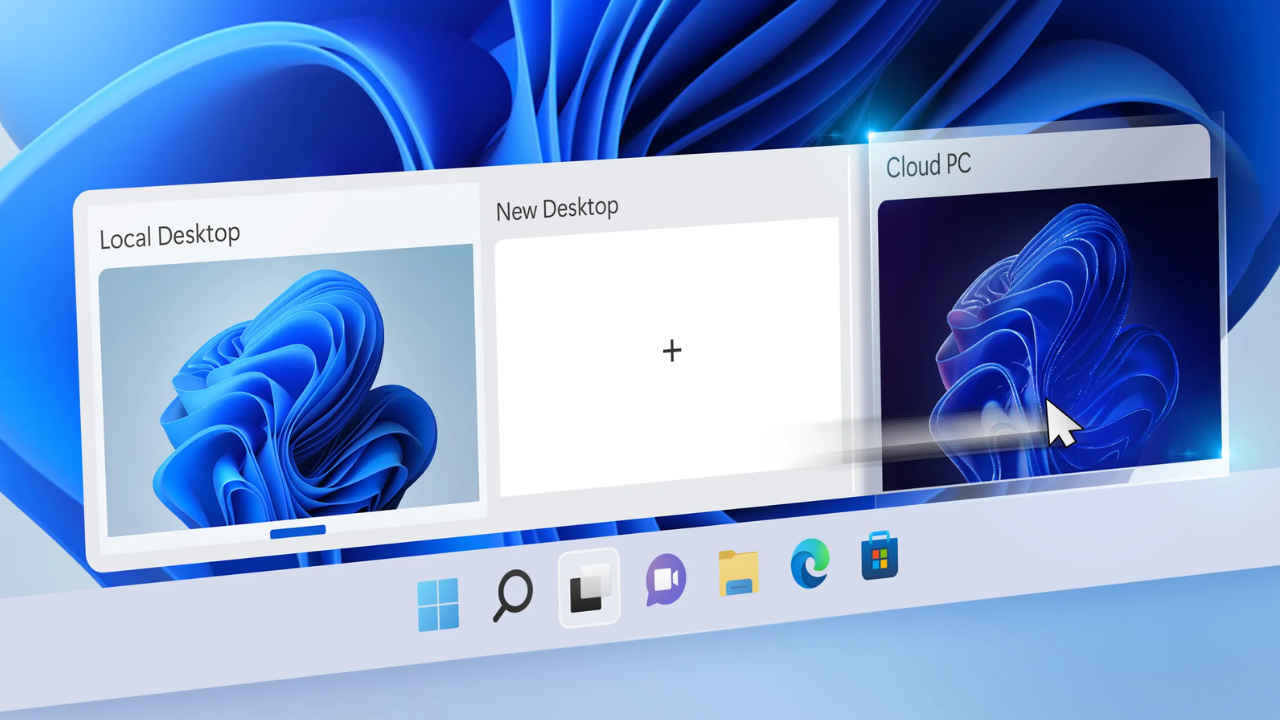
Task: Open the Windows Start menu
Action: [x=438, y=604]
